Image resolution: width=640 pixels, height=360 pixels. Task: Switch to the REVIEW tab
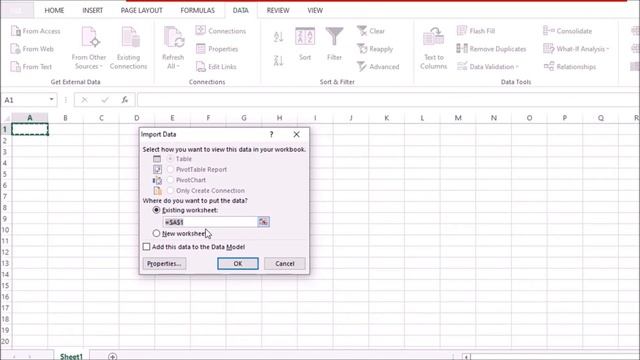pos(278,11)
